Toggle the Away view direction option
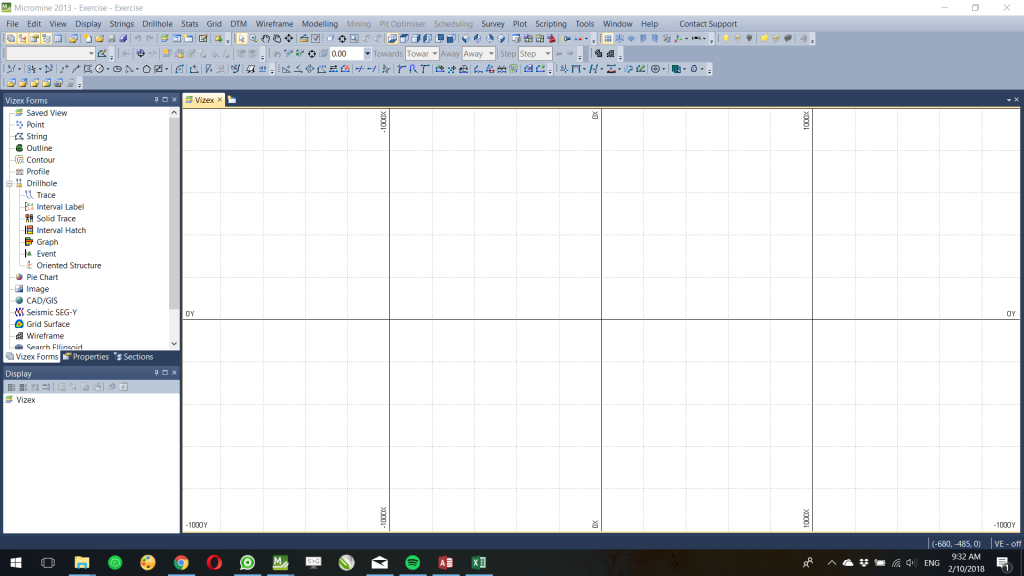 (450, 53)
